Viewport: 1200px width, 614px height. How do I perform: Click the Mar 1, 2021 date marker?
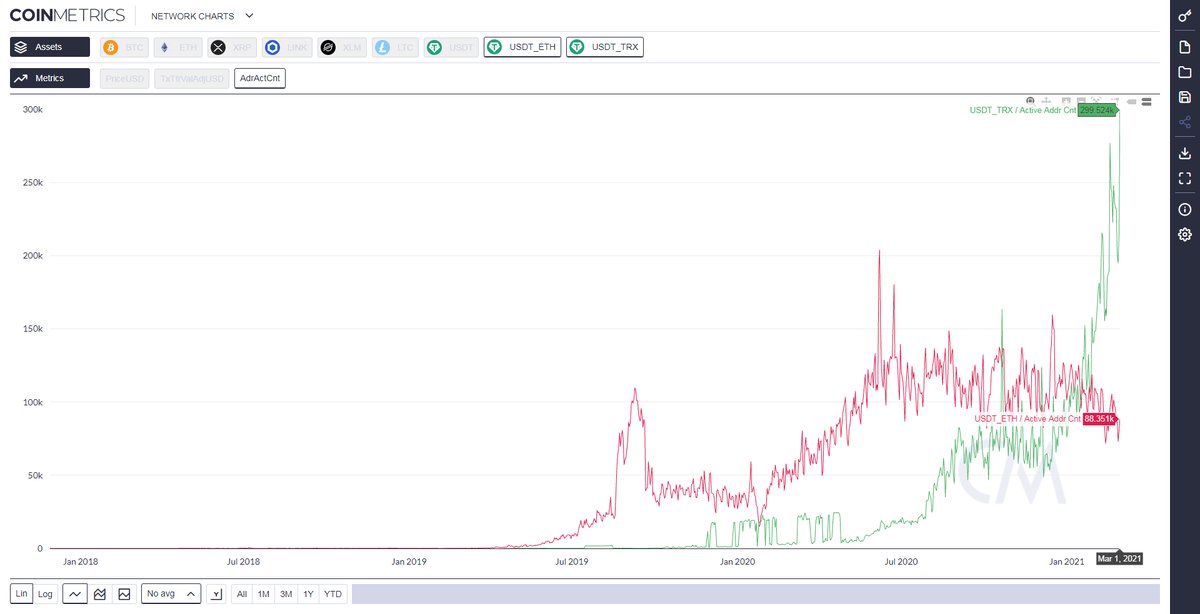(1119, 559)
